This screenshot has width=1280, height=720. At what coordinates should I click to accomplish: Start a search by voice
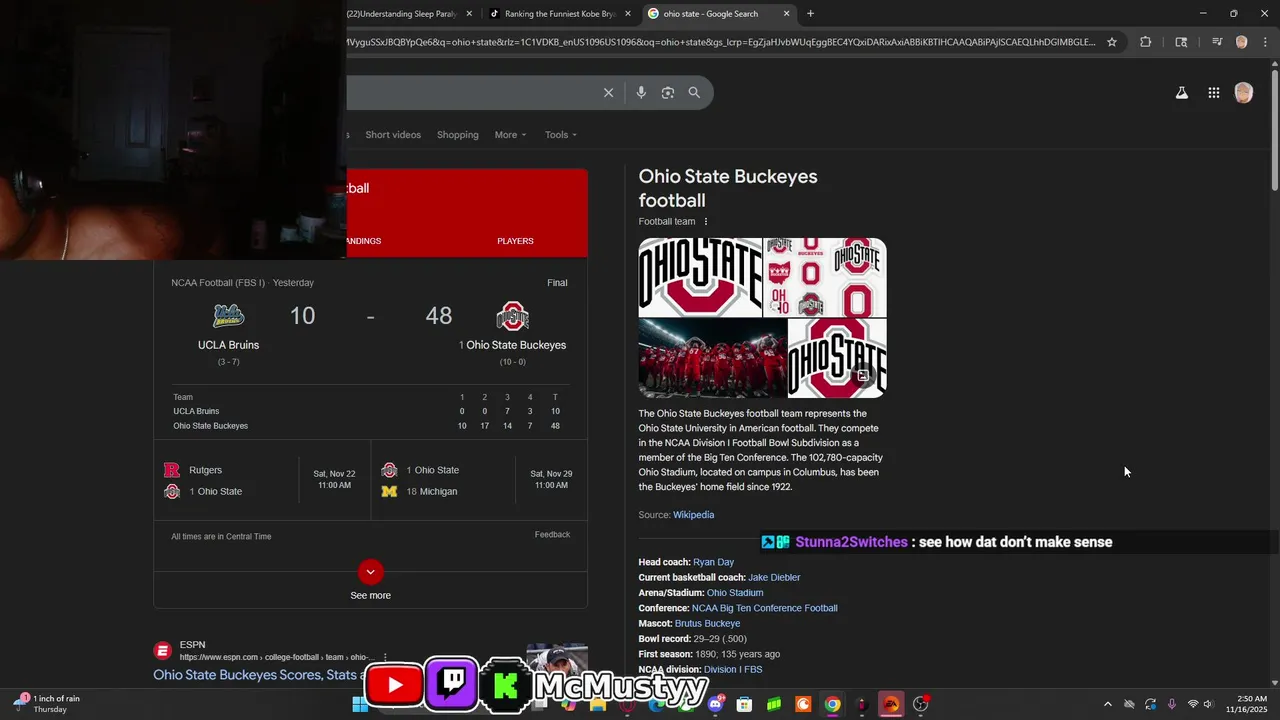point(641,93)
